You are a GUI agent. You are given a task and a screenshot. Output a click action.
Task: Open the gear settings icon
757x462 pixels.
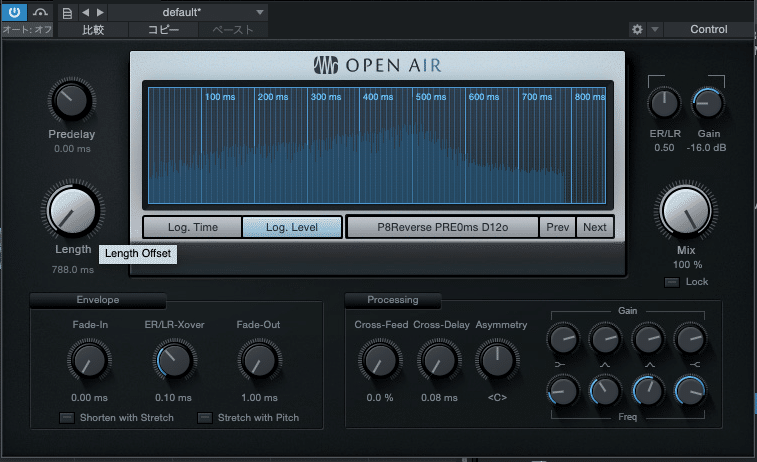click(x=637, y=29)
